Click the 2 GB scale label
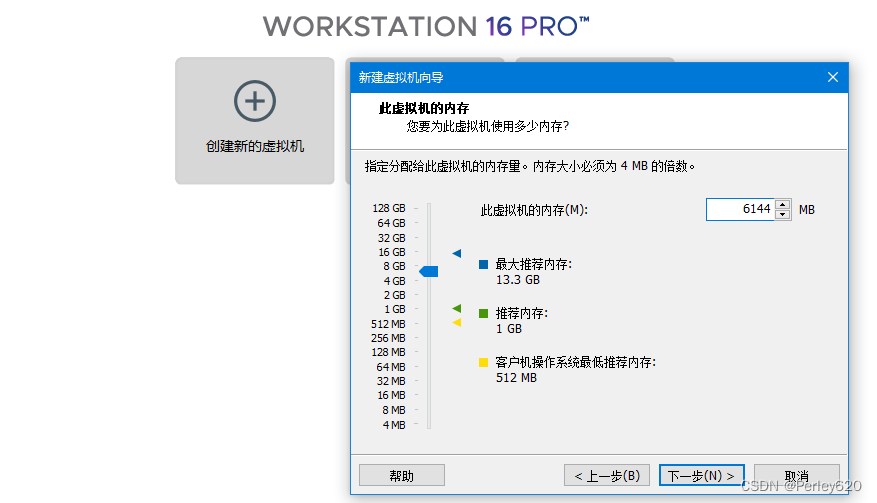Screen dimensions: 877x503 (x=394, y=295)
